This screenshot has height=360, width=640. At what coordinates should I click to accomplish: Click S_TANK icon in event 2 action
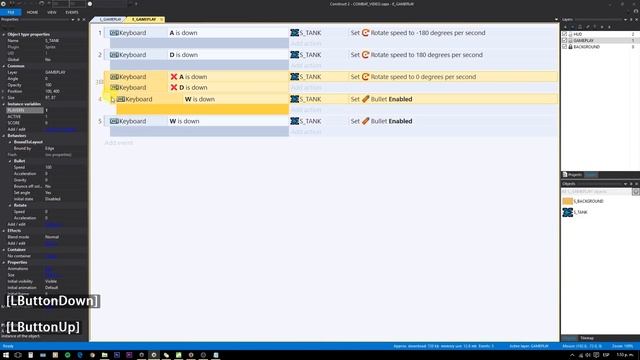click(294, 55)
